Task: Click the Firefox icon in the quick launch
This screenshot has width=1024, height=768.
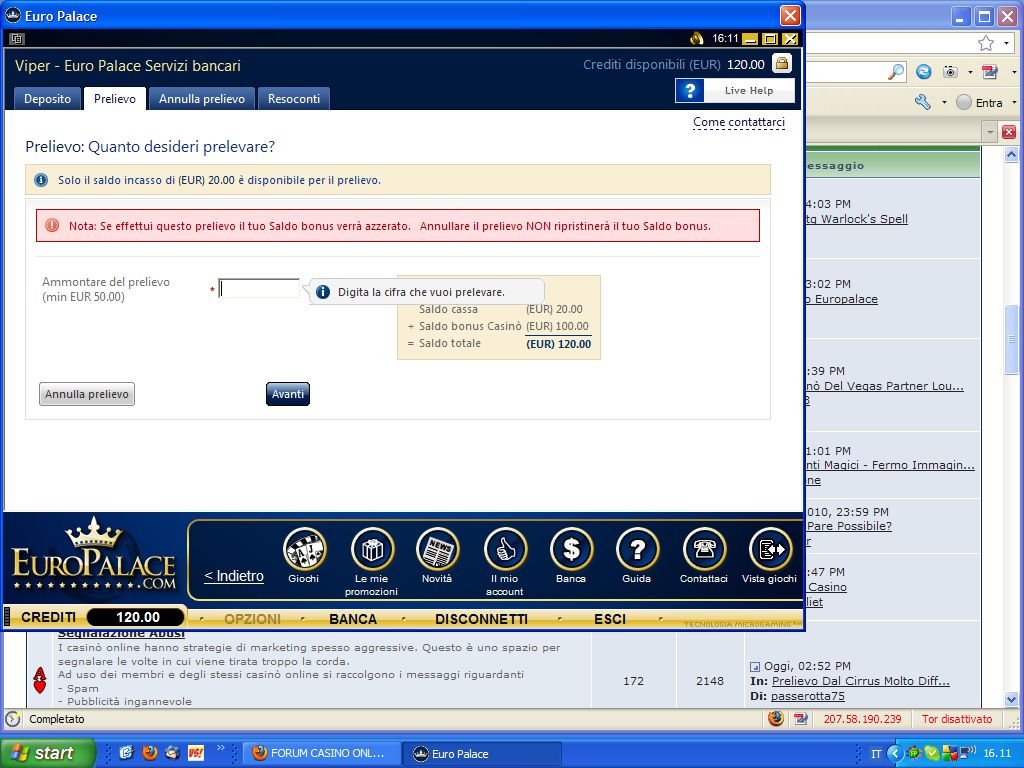Action: [150, 753]
